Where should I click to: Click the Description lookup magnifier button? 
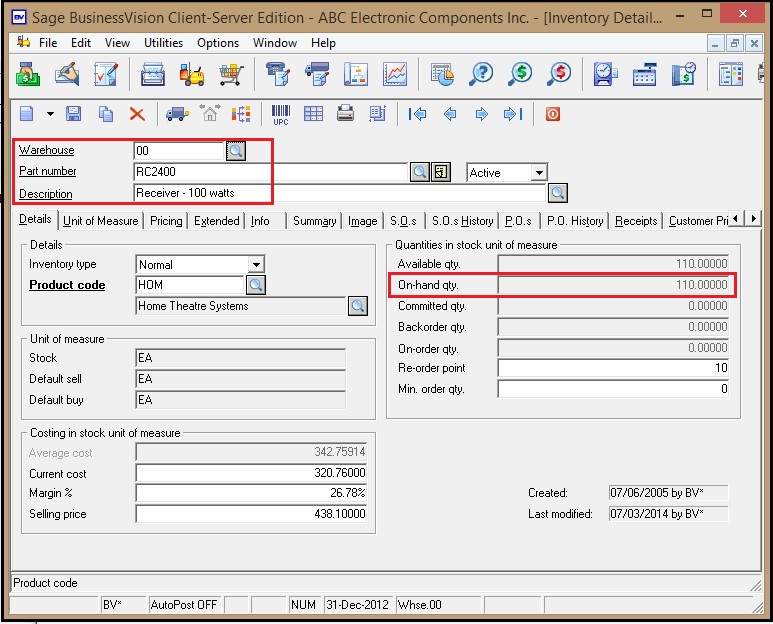[x=558, y=193]
